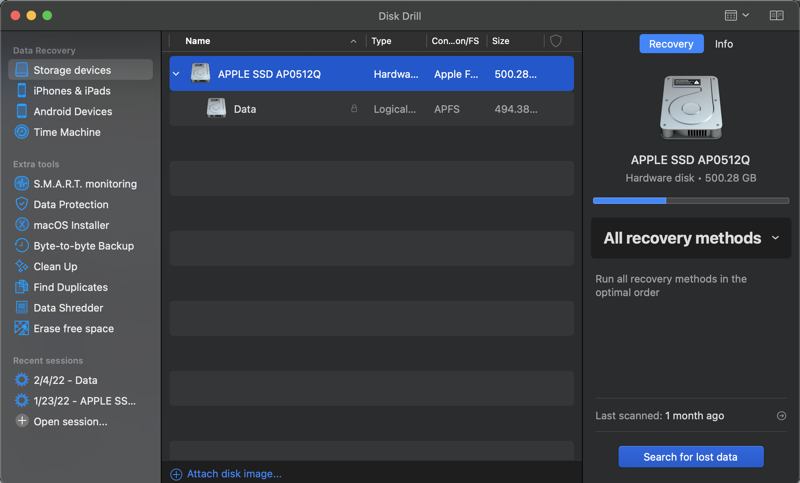Viewport: 800px width, 483px height.
Task: Click the disk usage progress bar
Action: click(x=691, y=201)
